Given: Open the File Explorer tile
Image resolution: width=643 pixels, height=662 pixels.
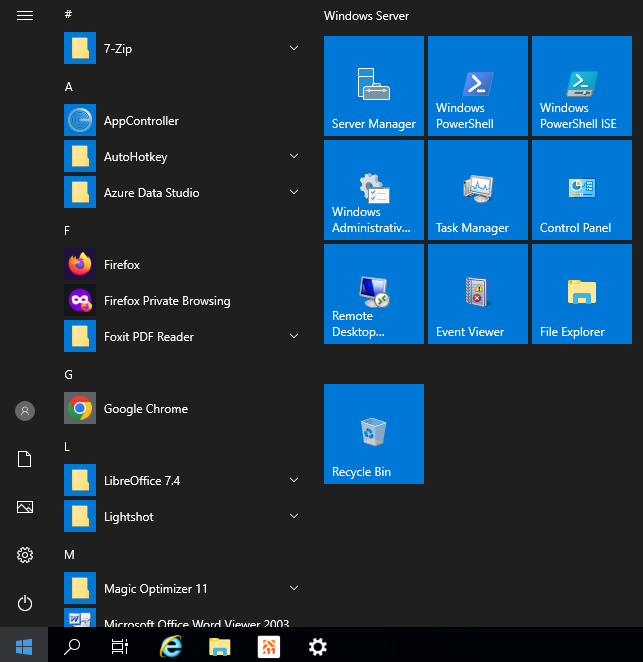Looking at the screenshot, I should tap(582, 294).
